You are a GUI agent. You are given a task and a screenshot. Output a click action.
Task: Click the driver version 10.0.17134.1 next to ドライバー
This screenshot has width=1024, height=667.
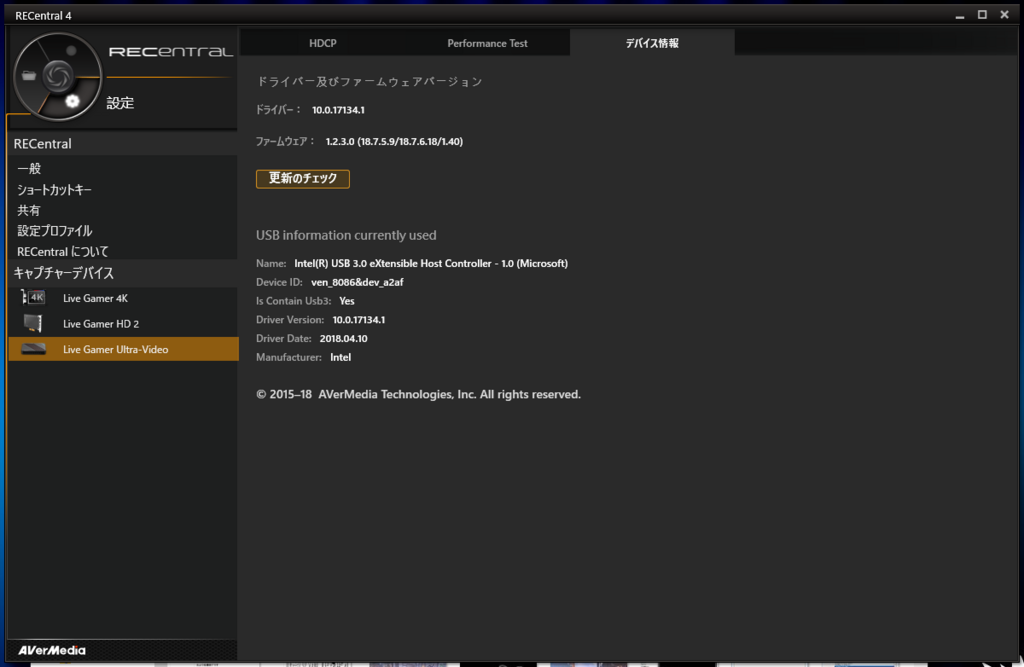pyautogui.click(x=338, y=110)
